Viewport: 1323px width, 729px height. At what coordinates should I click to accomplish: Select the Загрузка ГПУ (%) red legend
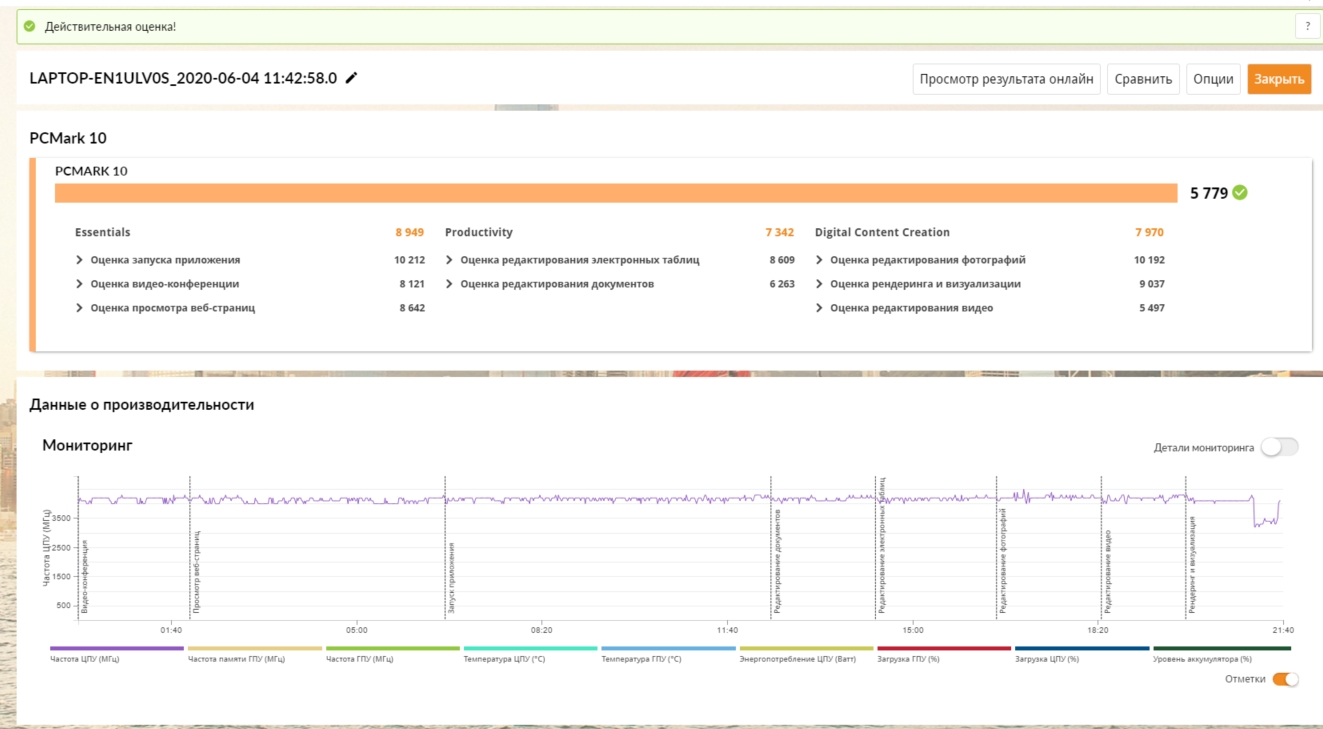944,654
